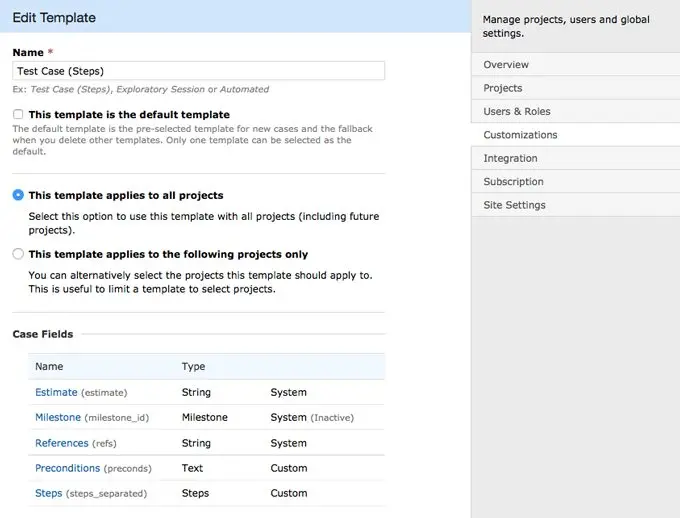Go to Users & Roles section
Screen dimensions: 680x518
575,111
